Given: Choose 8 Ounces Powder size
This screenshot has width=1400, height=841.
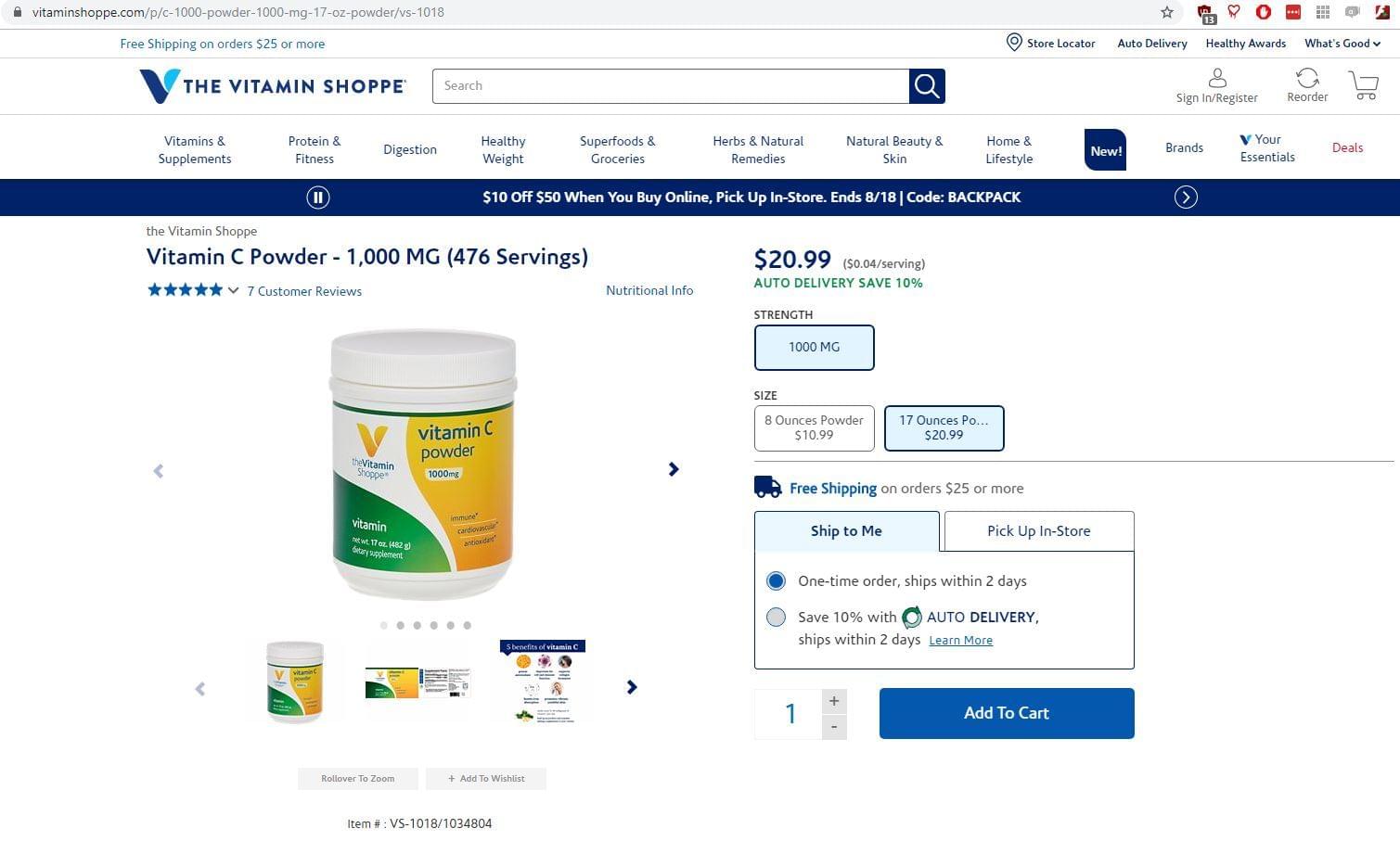Looking at the screenshot, I should (x=814, y=428).
